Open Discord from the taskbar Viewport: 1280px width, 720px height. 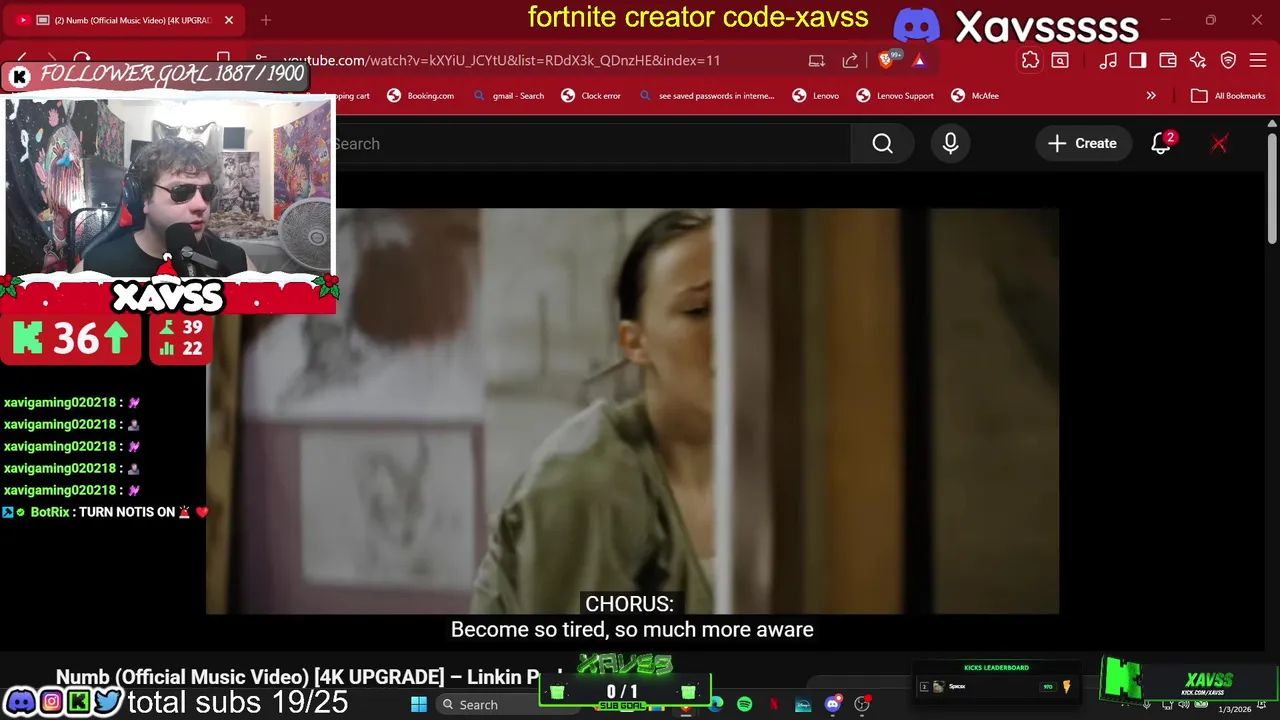833,705
